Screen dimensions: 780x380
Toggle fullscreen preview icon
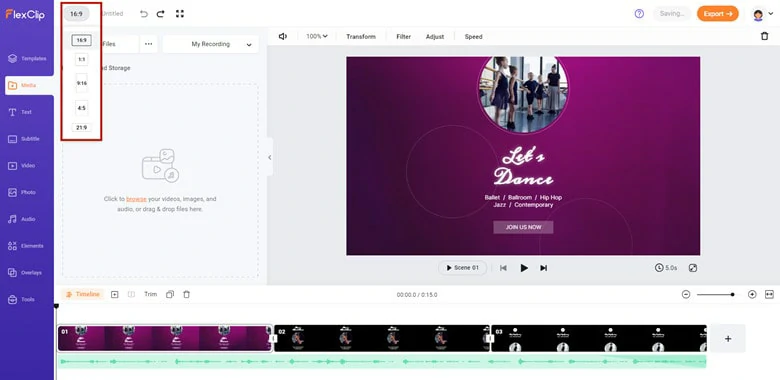692,268
